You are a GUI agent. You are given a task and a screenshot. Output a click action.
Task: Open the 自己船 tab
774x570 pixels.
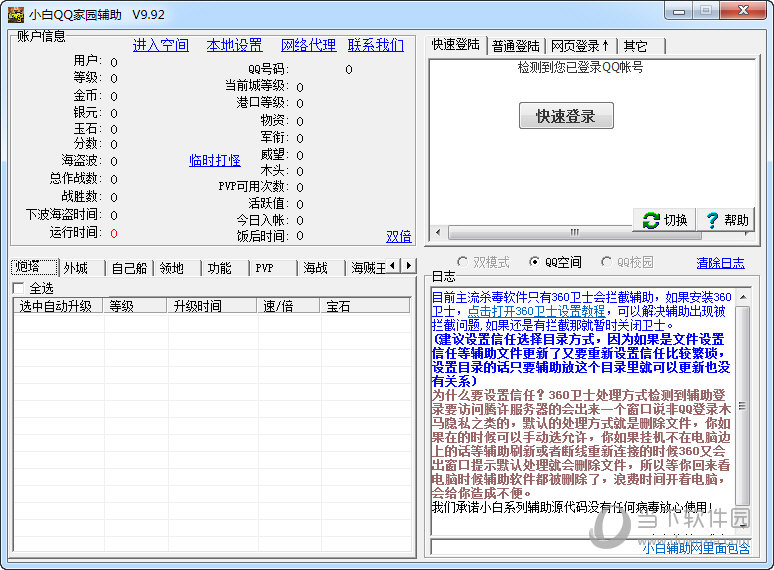(x=129, y=268)
